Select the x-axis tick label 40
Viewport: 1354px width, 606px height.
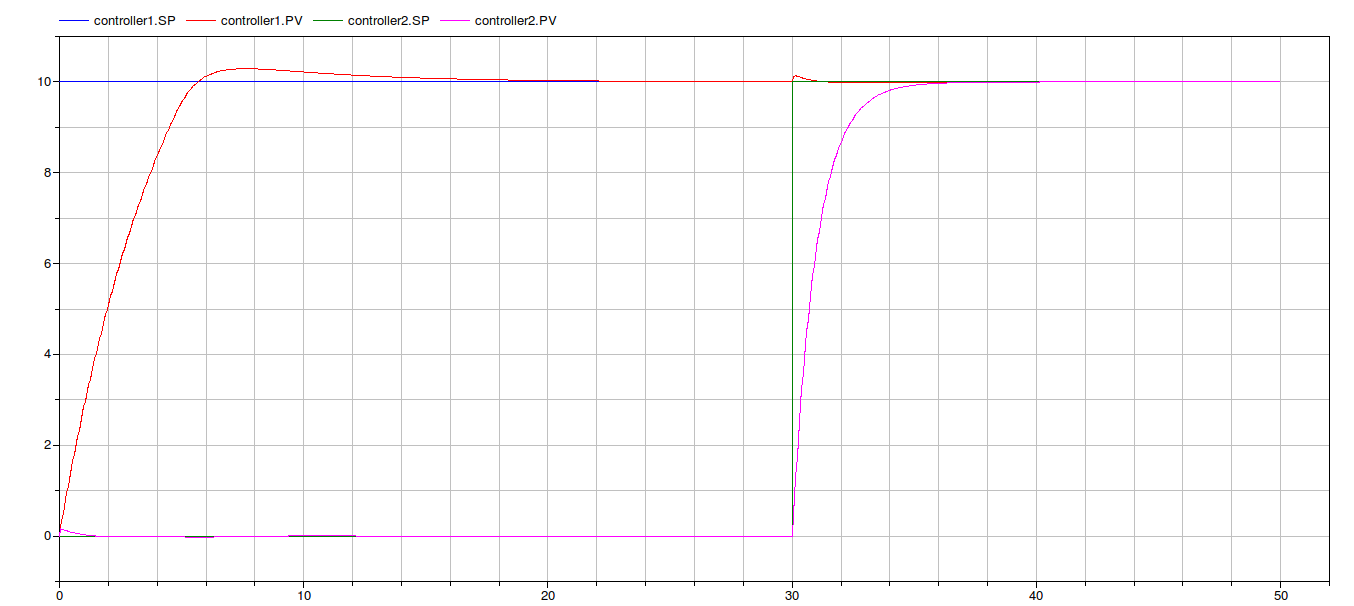(x=1036, y=595)
